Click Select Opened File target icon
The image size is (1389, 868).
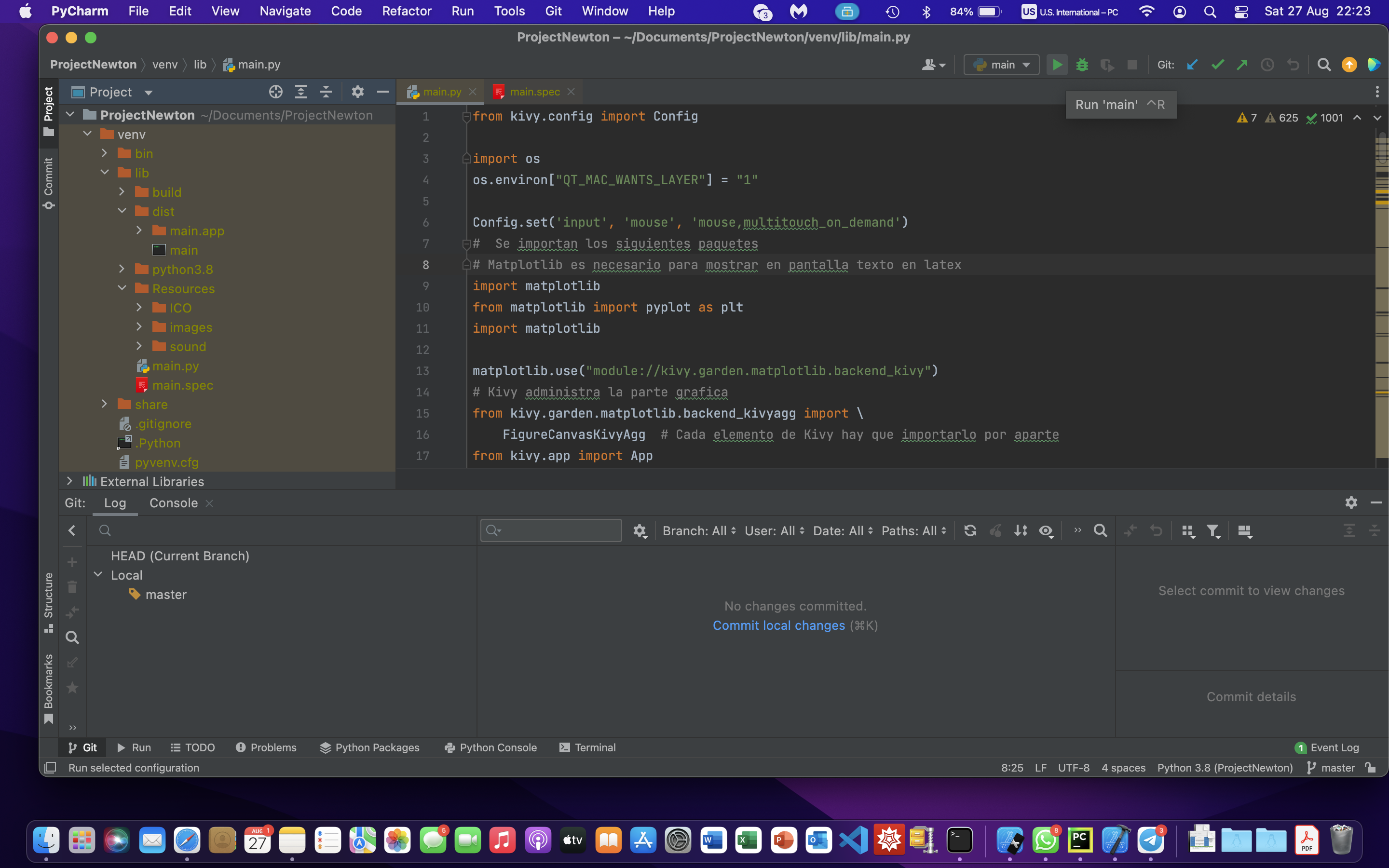[x=275, y=92]
